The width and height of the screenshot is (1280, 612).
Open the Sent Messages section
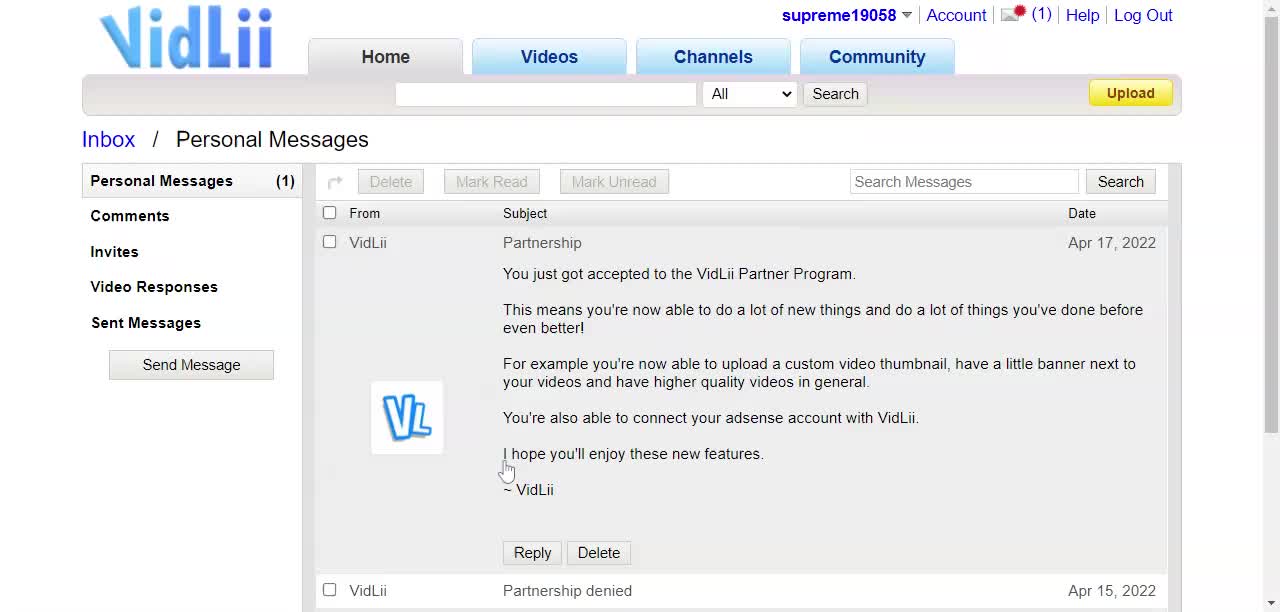click(146, 323)
